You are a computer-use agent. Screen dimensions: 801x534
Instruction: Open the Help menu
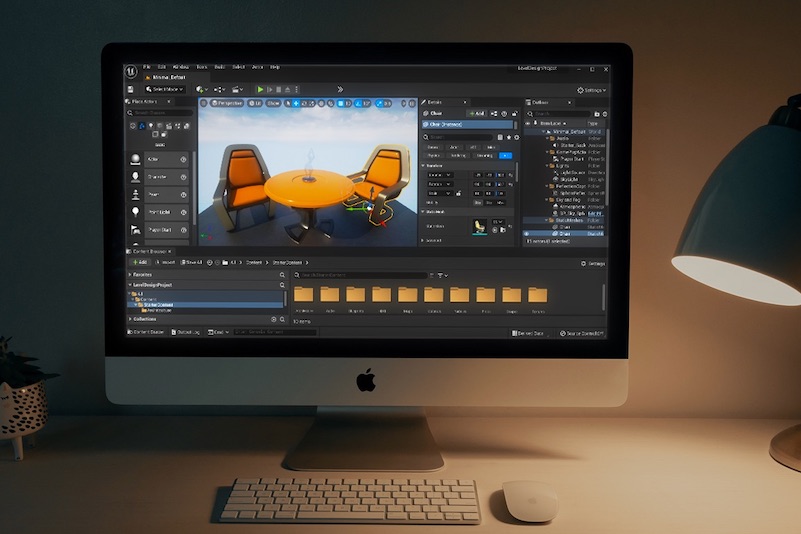pos(275,67)
